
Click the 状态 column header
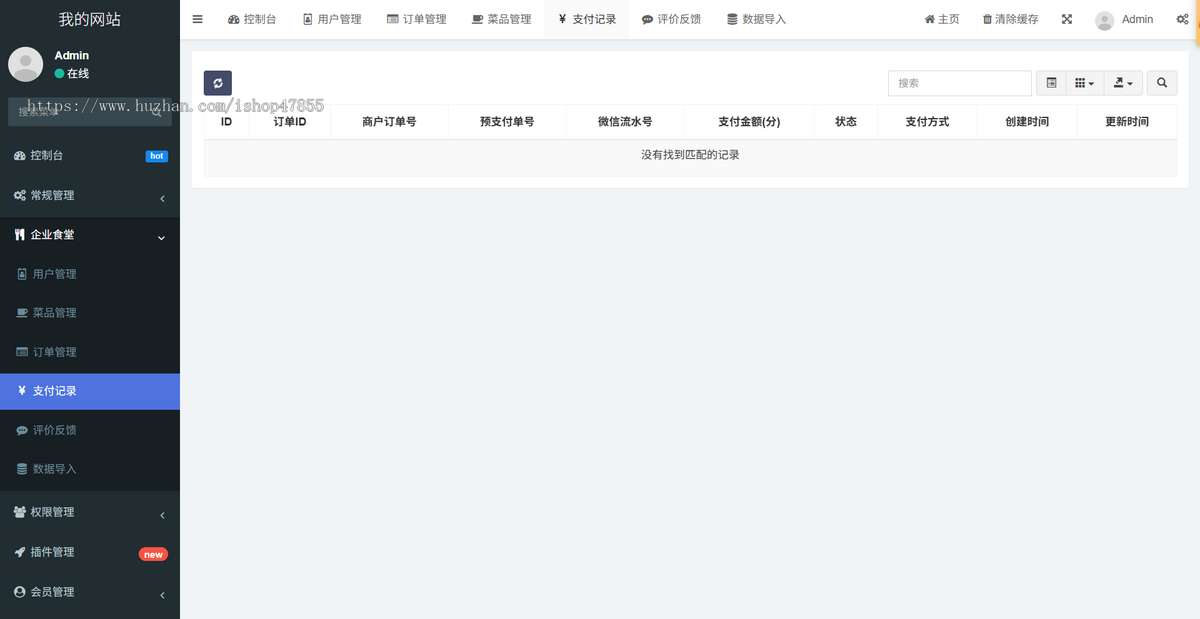pyautogui.click(x=846, y=122)
